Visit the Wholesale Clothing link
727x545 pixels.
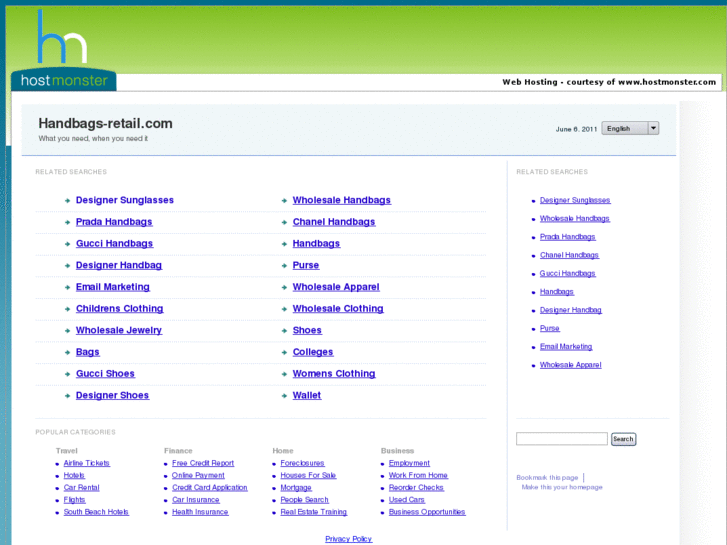coord(338,309)
